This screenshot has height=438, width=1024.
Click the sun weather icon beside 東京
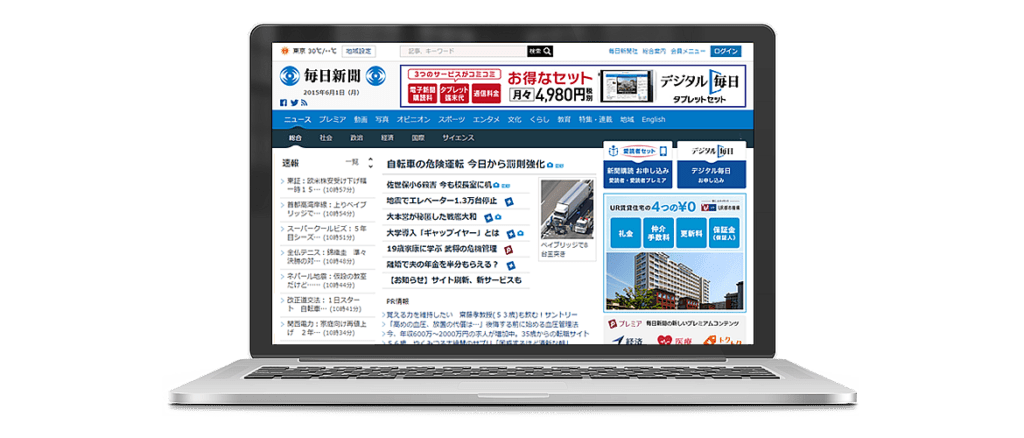pyautogui.click(x=285, y=51)
